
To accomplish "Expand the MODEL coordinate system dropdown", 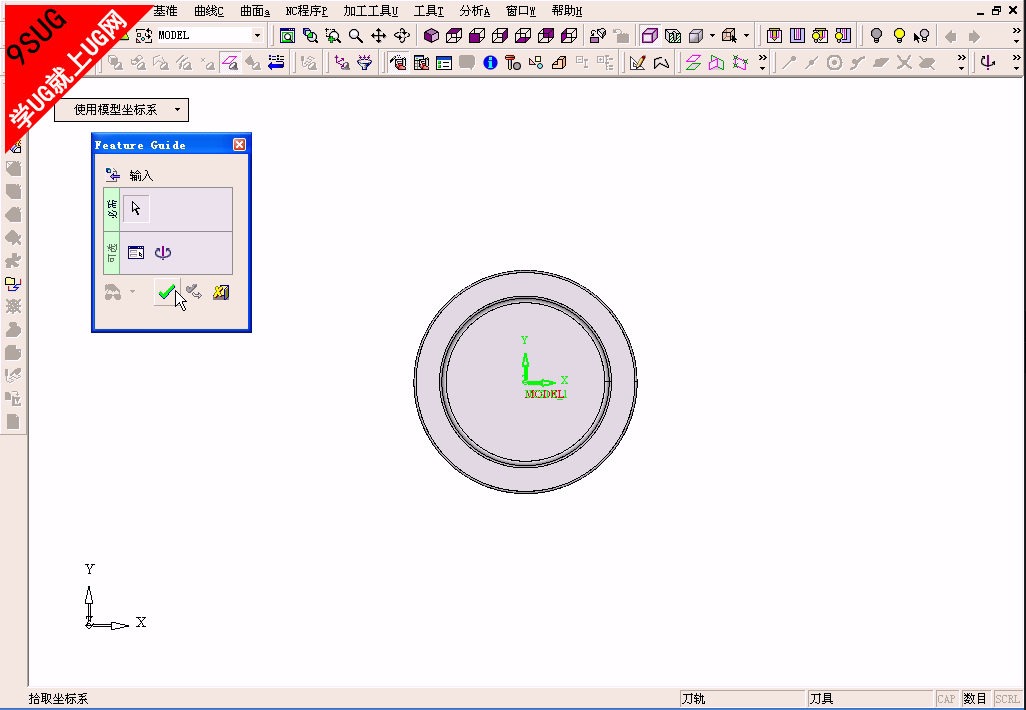I will coord(257,35).
